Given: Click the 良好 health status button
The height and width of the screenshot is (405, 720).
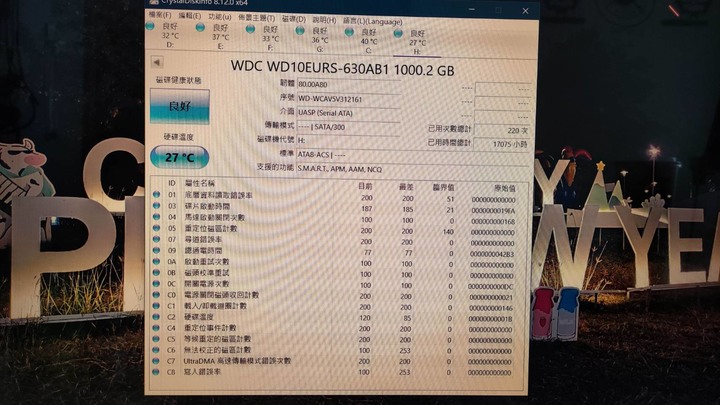Looking at the screenshot, I should (x=180, y=106).
